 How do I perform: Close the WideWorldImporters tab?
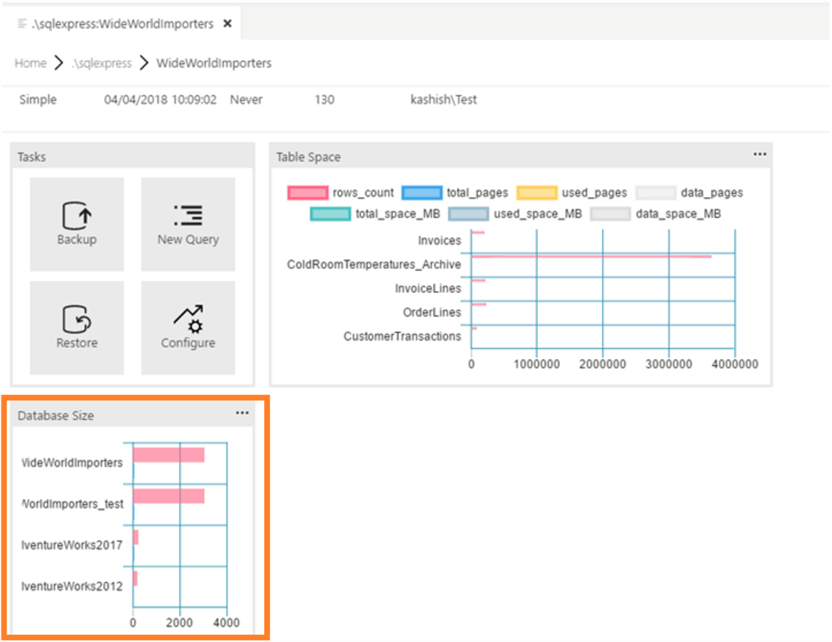[227, 23]
